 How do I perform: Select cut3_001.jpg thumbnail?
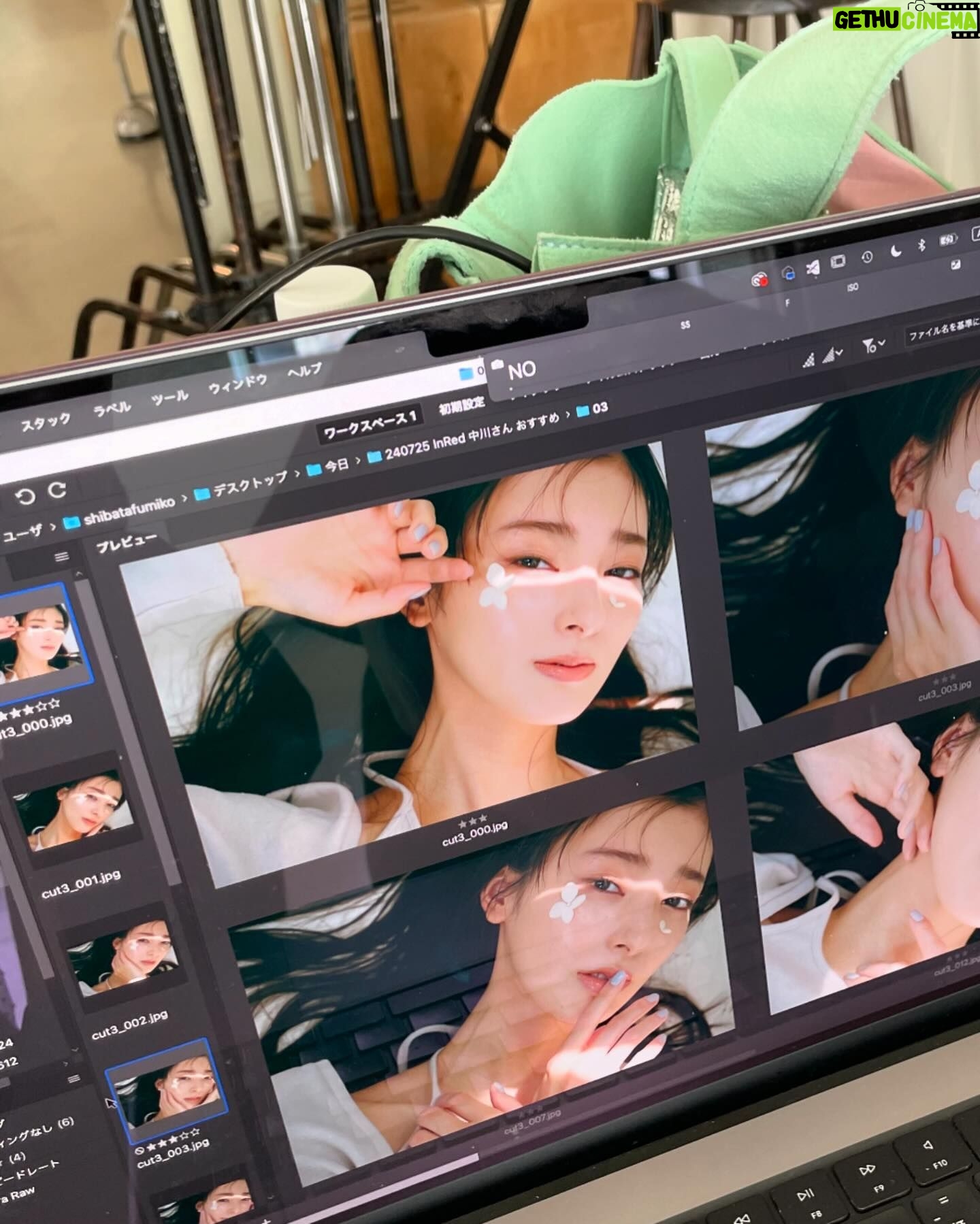(74, 810)
